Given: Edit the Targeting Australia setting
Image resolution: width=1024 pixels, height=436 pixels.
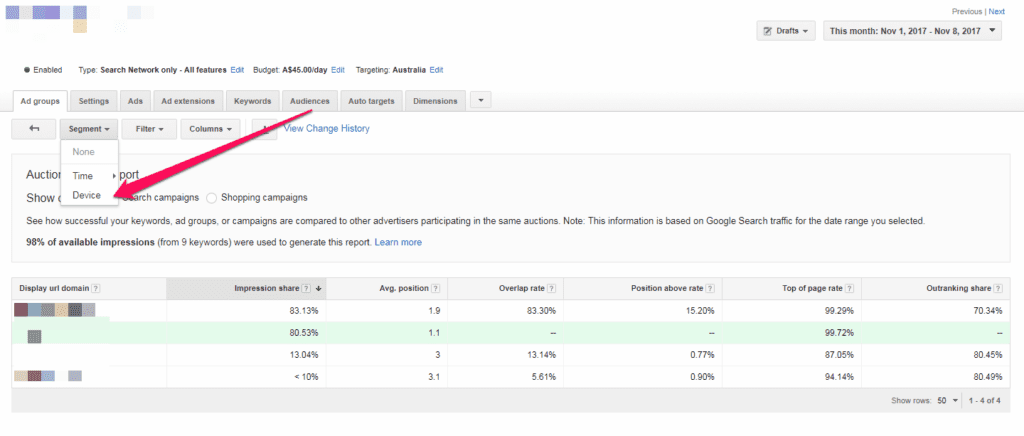Looking at the screenshot, I should click(x=436, y=70).
